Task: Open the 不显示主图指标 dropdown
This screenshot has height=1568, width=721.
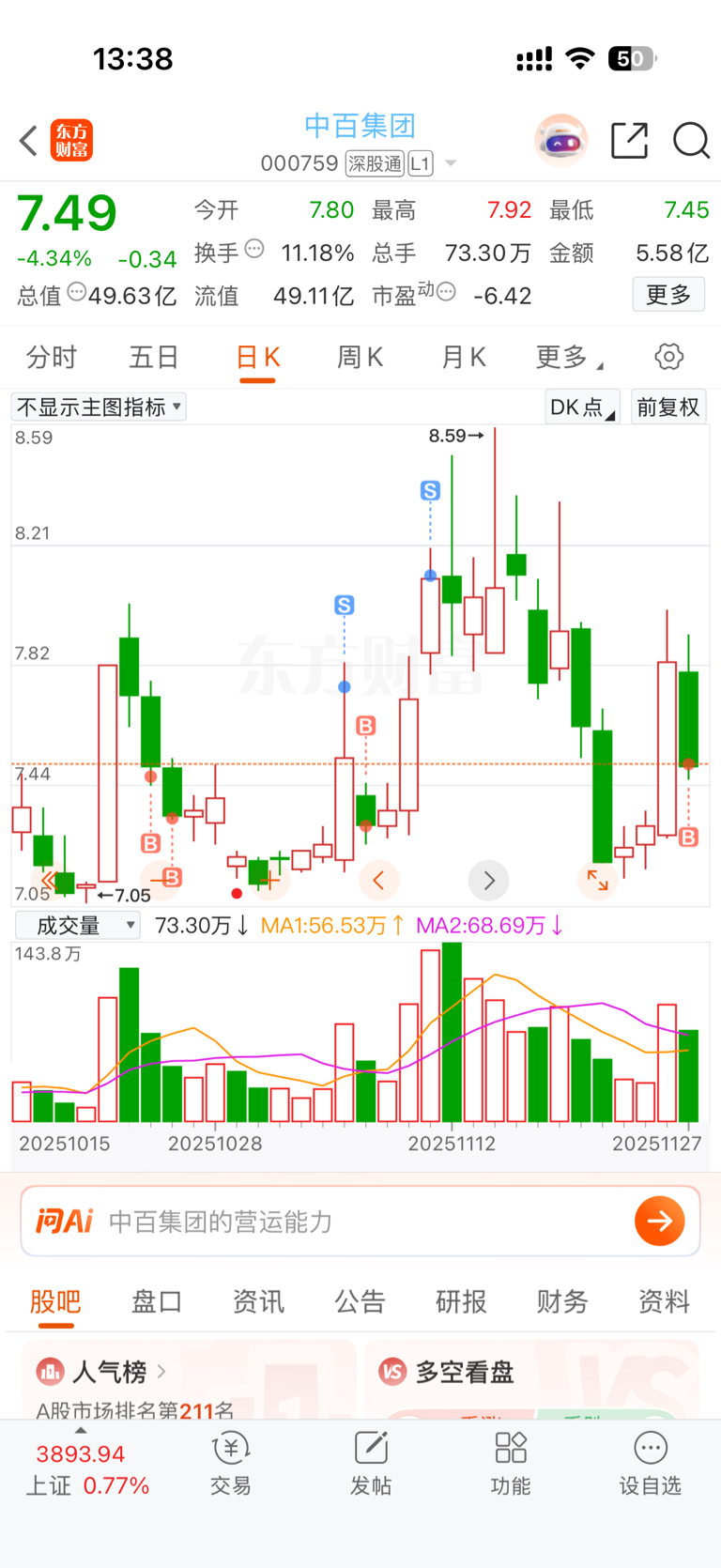Action: pyautogui.click(x=99, y=407)
